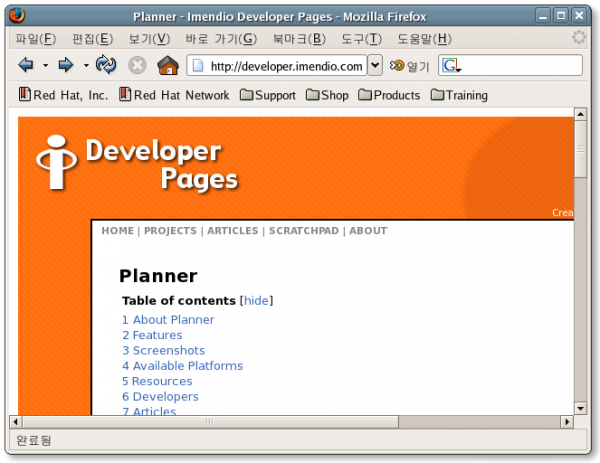
Task: Open the ARTICLES navigation link
Action: (233, 231)
